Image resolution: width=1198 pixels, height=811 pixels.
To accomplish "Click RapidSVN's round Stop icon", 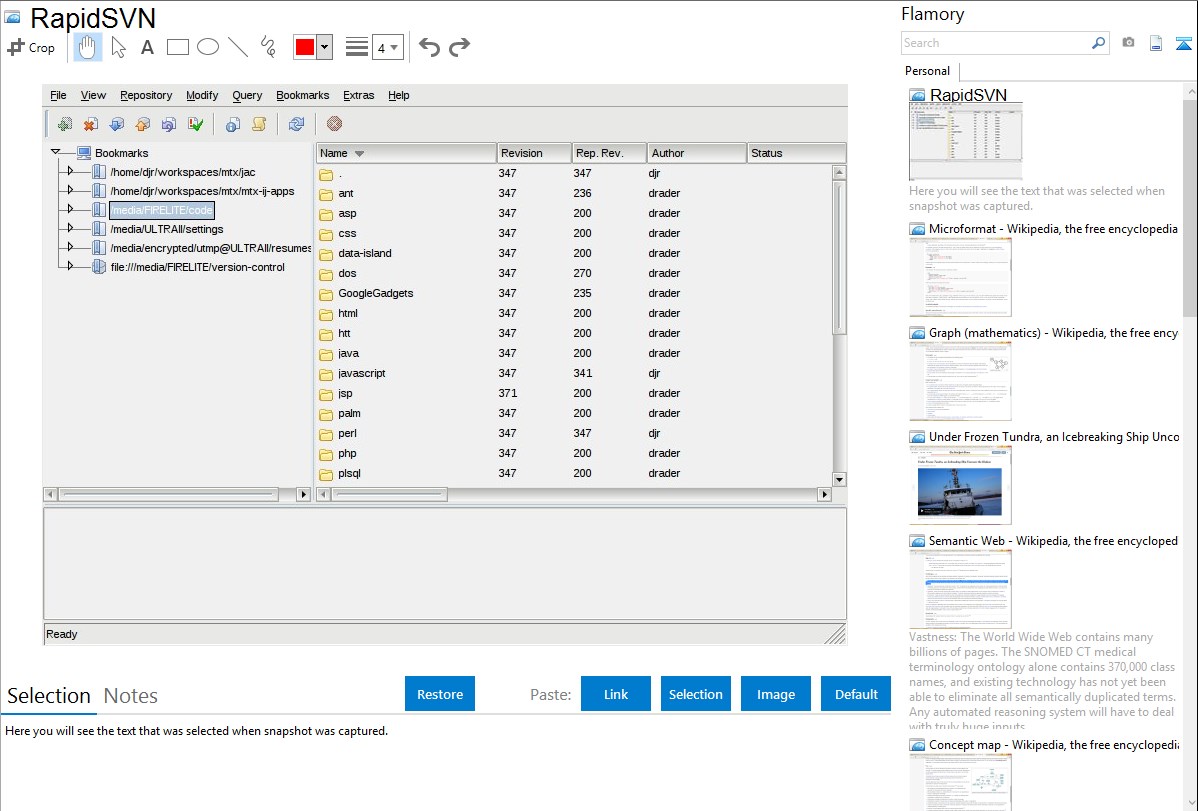I will [x=334, y=124].
